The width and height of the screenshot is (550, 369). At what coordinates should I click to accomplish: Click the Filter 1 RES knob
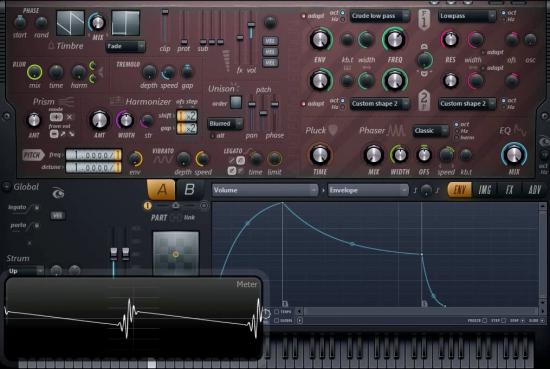[x=450, y=39]
